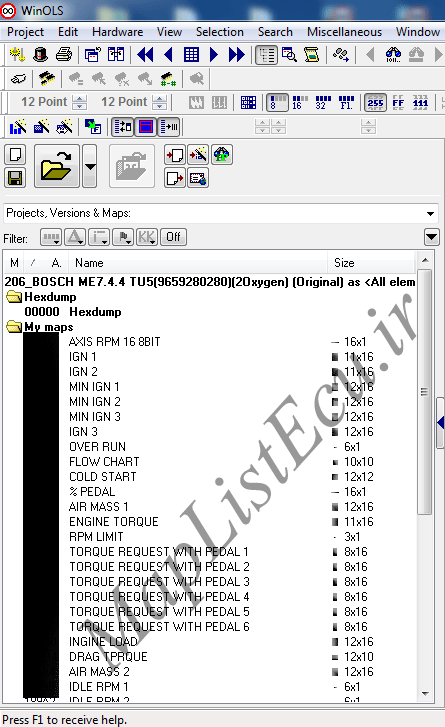Increase first 12 Point font stepper
The image size is (445, 727).
click(x=80, y=99)
